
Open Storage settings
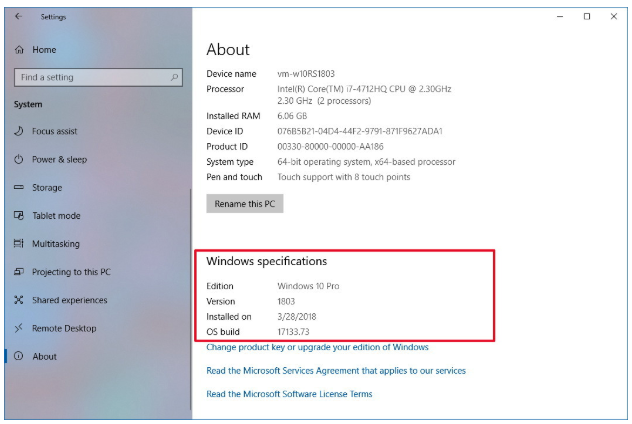coord(47,188)
